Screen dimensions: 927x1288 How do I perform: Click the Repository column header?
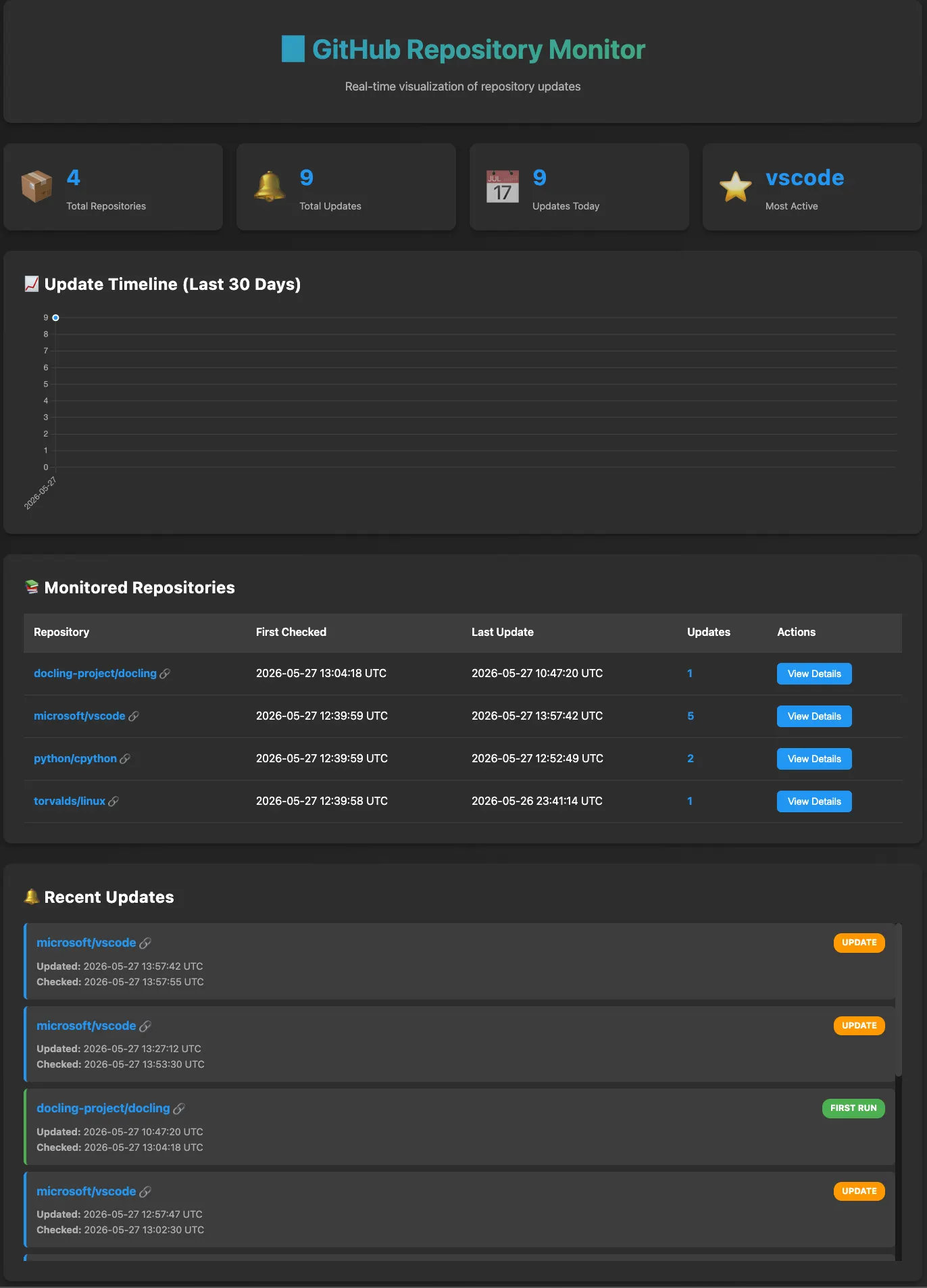61,632
